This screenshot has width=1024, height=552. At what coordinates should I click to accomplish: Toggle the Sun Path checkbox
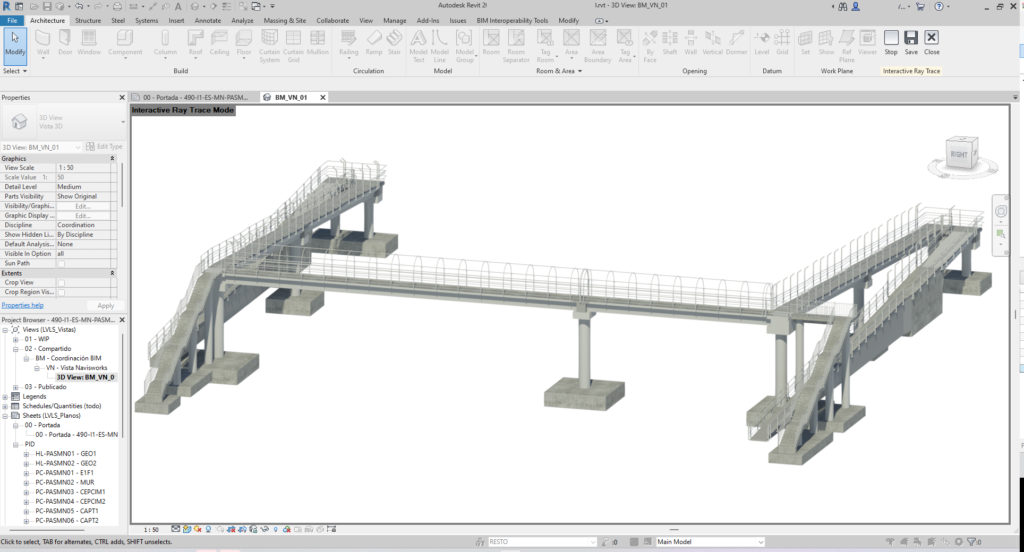coord(61,263)
